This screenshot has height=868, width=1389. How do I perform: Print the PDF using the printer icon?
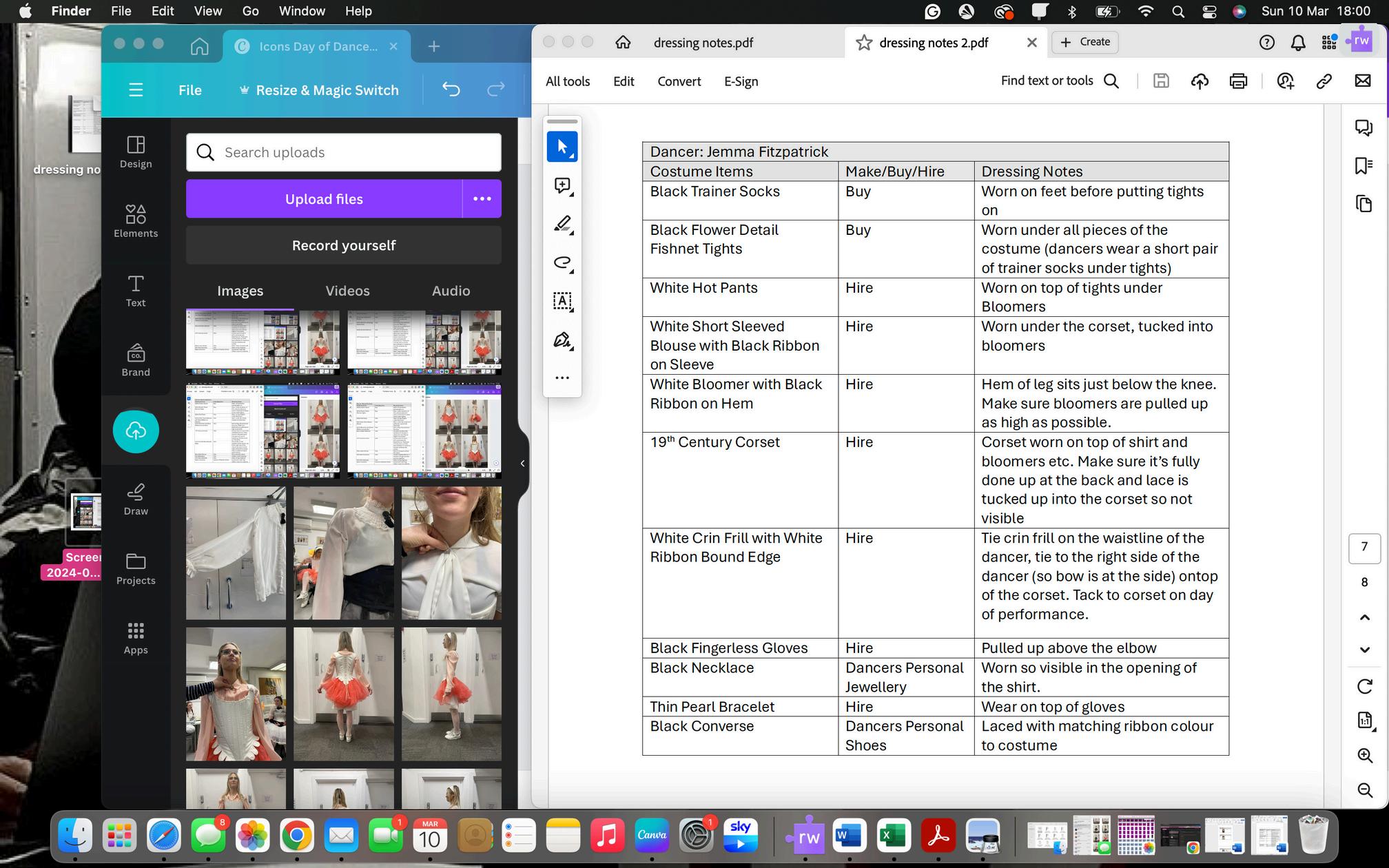[x=1238, y=81]
